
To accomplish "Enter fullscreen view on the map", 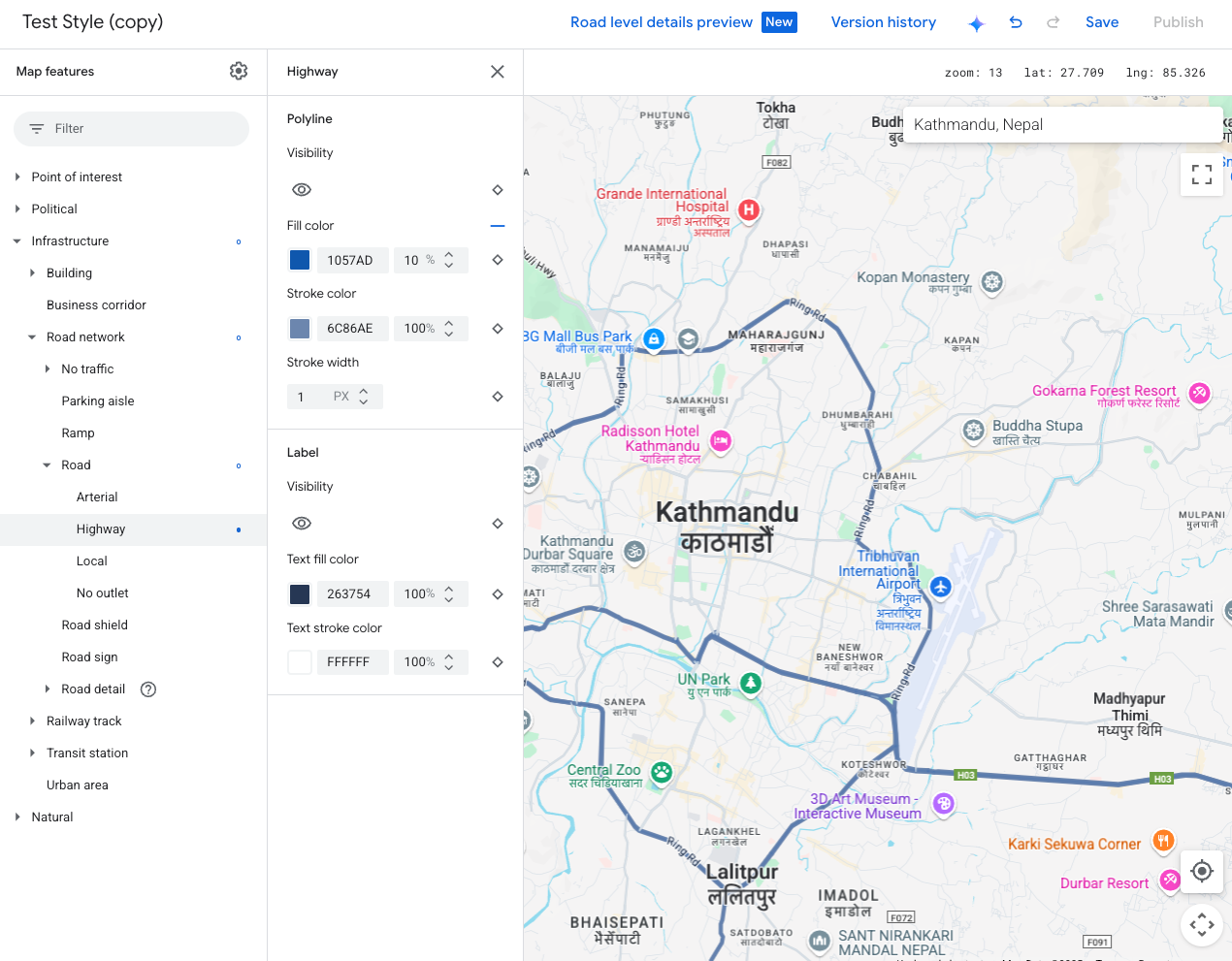I will (x=1201, y=175).
